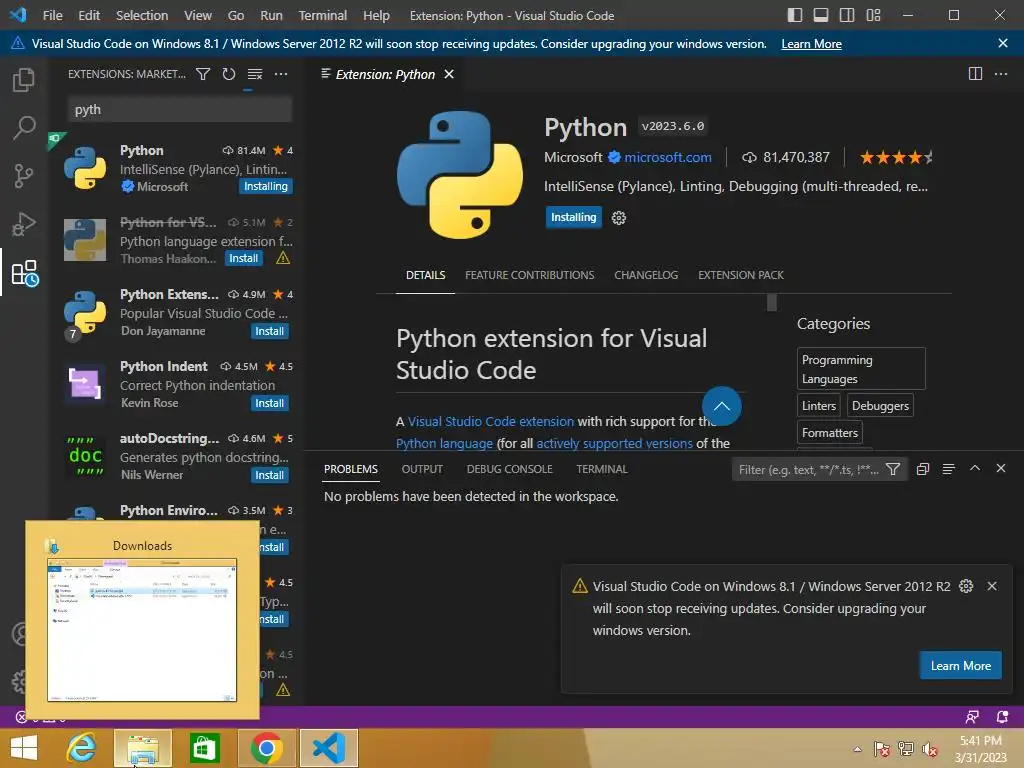Switch to the EXTENSION PACK tab
The width and height of the screenshot is (1024, 768).
pos(741,275)
